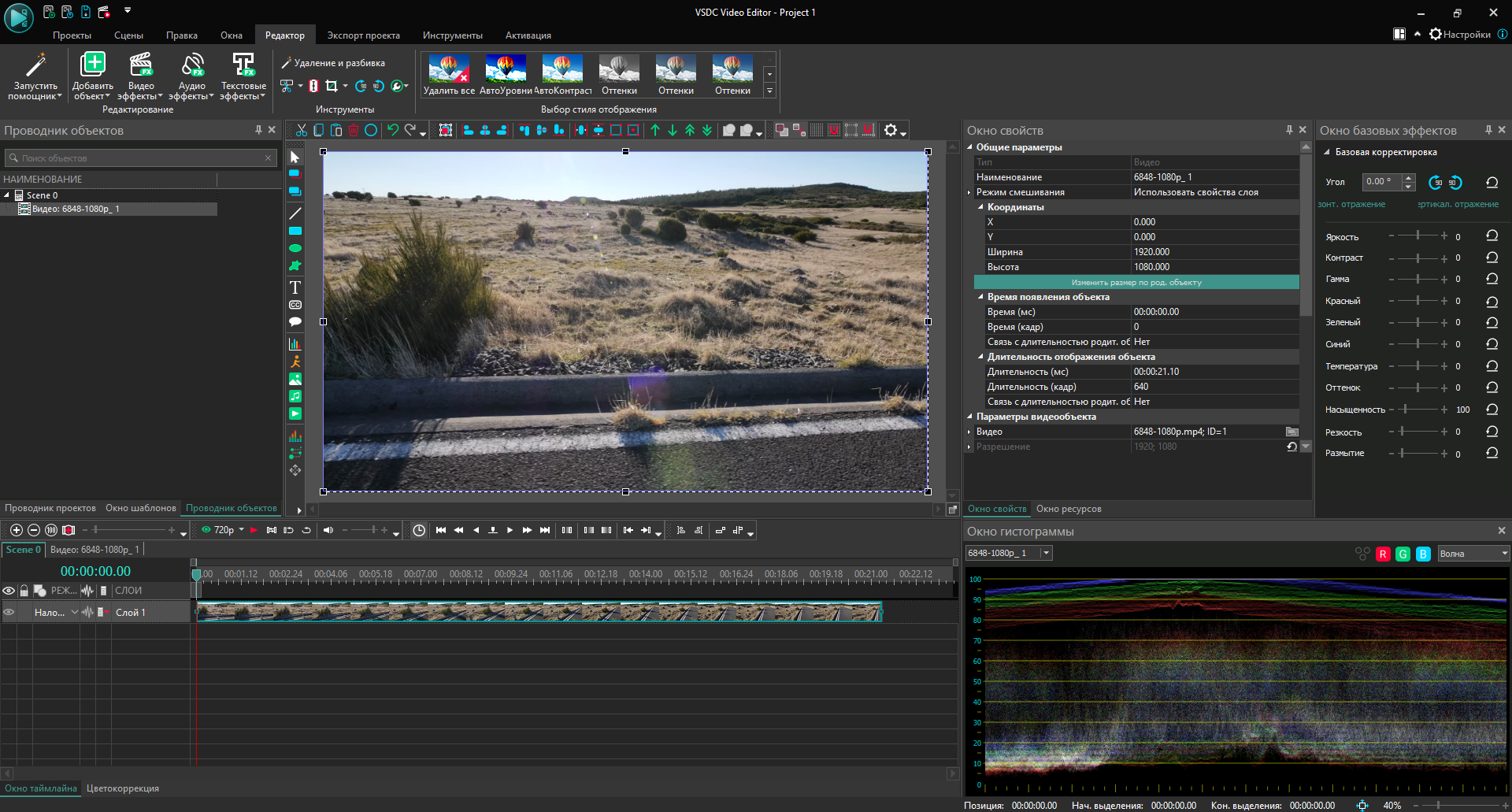Image resolution: width=1512 pixels, height=812 pixels.
Task: Pin the Окно свойств panel
Action: click(x=1289, y=130)
